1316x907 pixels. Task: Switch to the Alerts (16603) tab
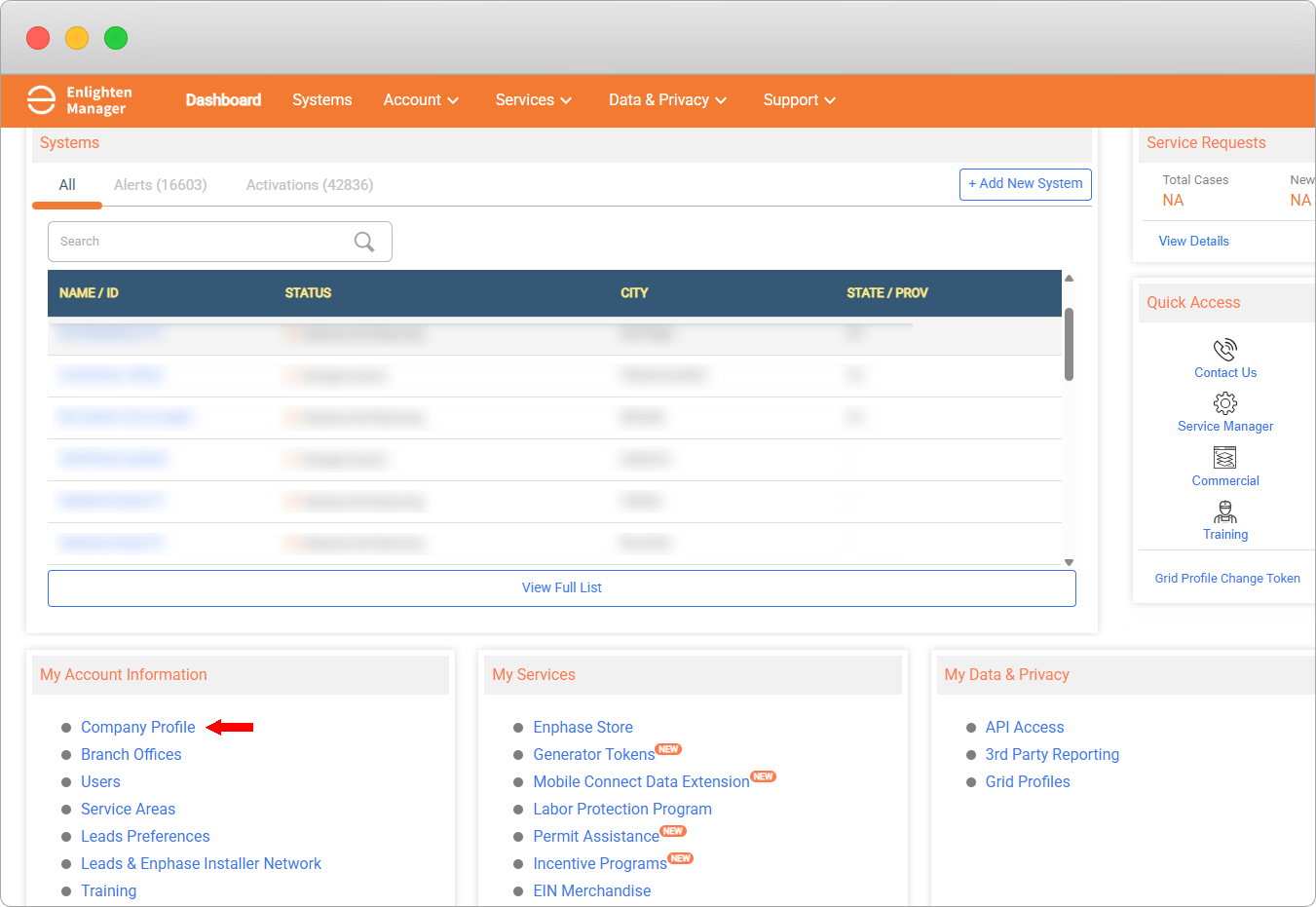pyautogui.click(x=161, y=185)
